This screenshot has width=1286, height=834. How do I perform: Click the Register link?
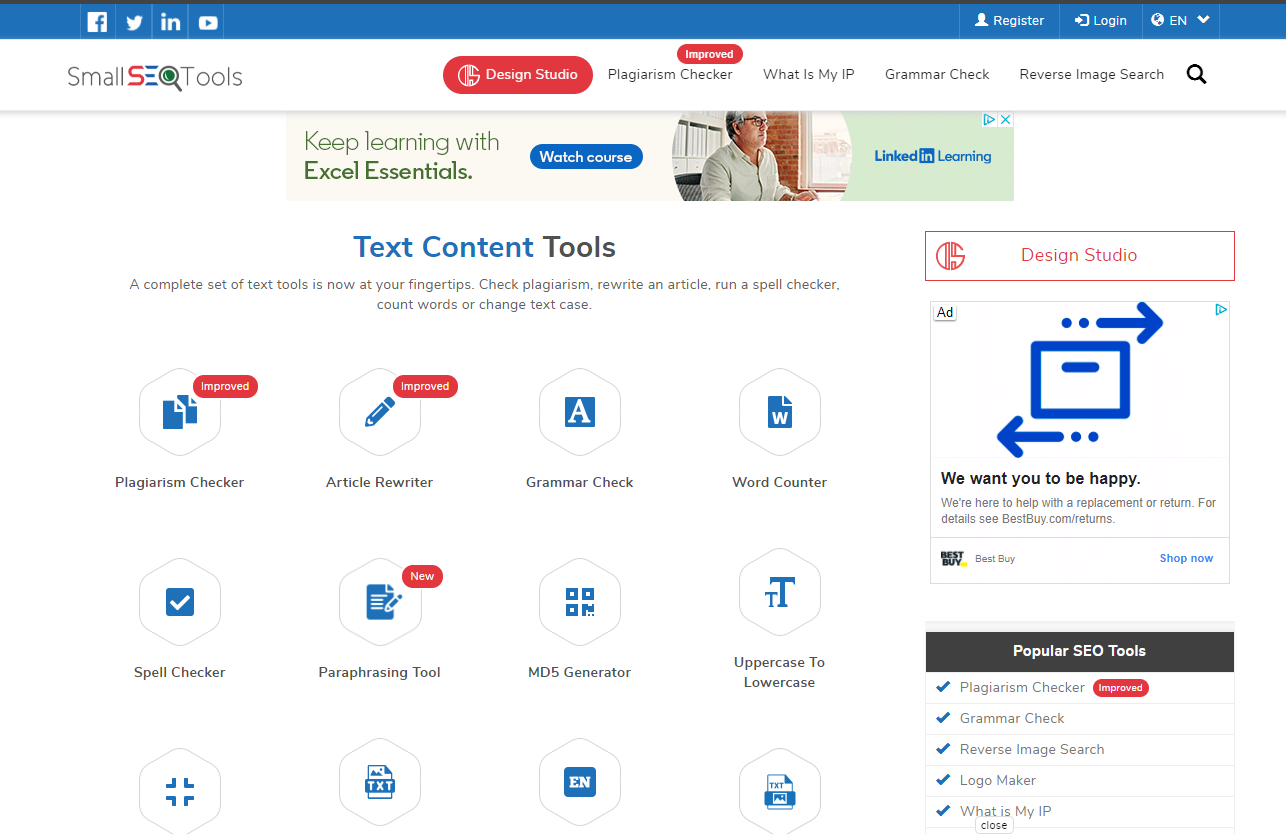click(x=1009, y=20)
